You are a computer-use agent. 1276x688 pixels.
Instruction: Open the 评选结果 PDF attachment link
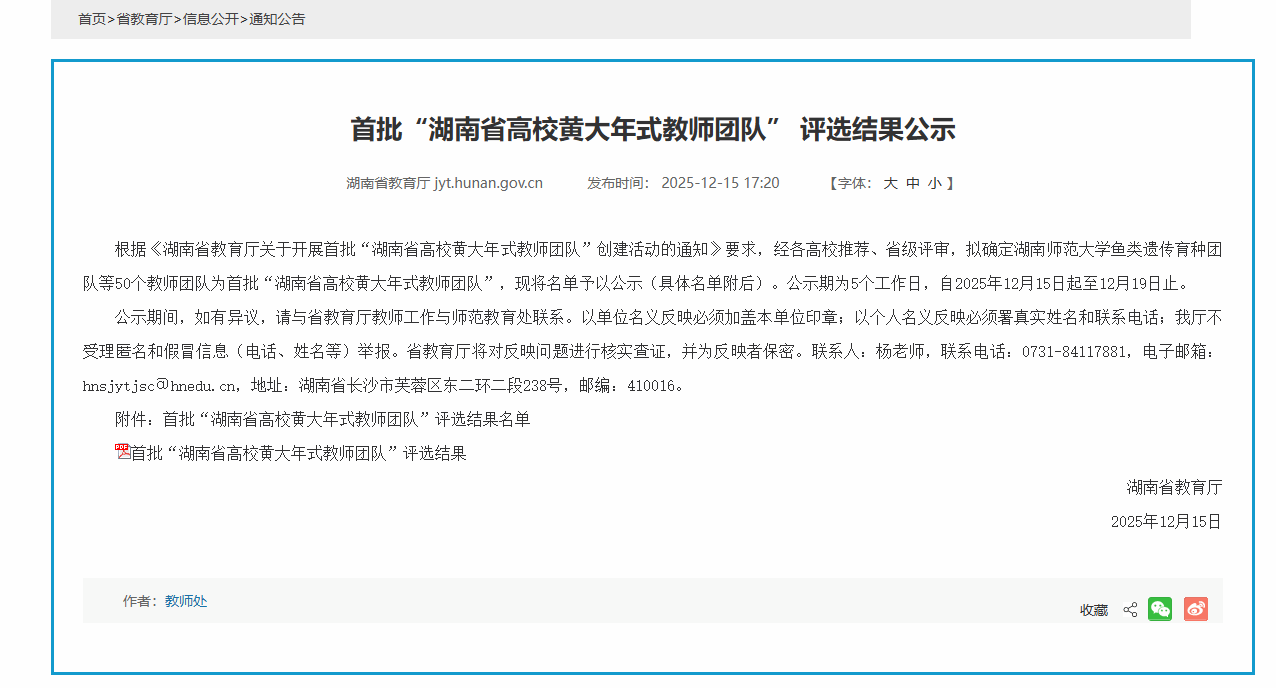[298, 453]
